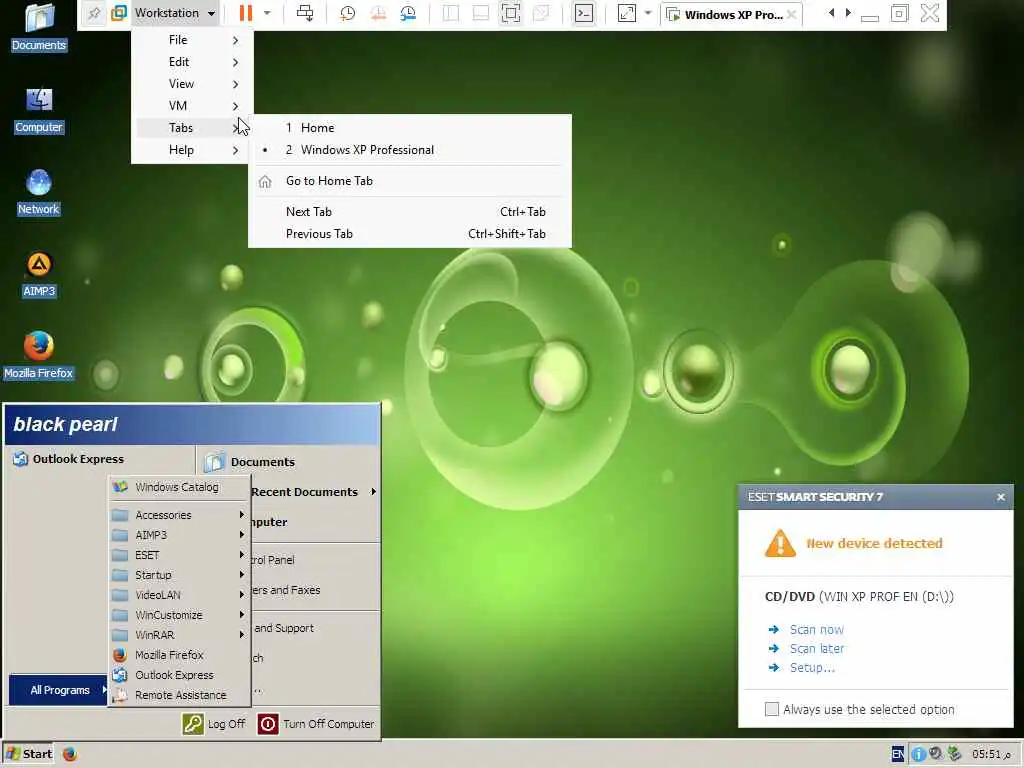The image size is (1024, 768).
Task: Open the Documents desktop icon
Action: coord(39,27)
